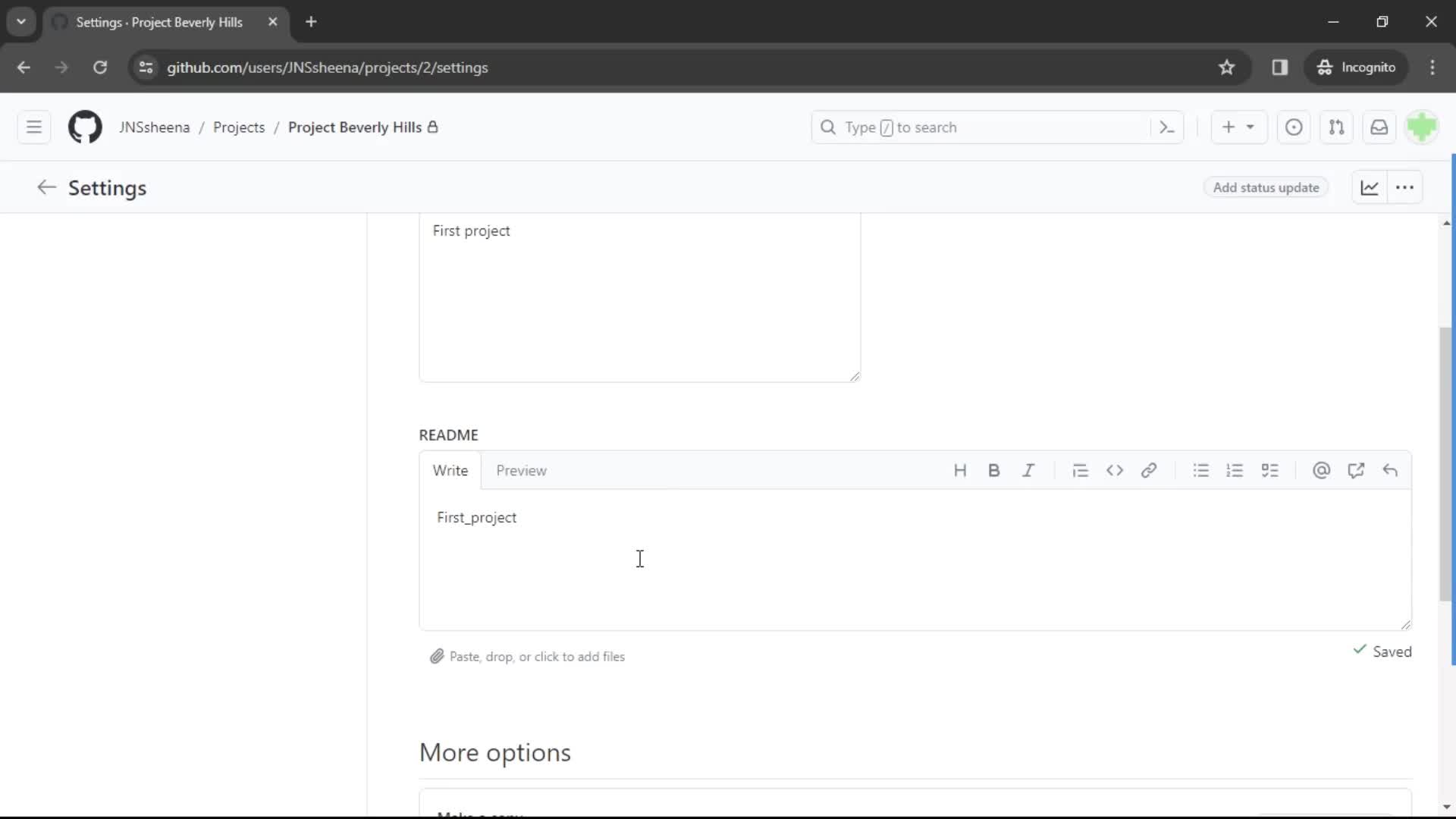Screen dimensions: 1456x819
Task: Switch to Write tab in README editor
Action: click(x=449, y=470)
